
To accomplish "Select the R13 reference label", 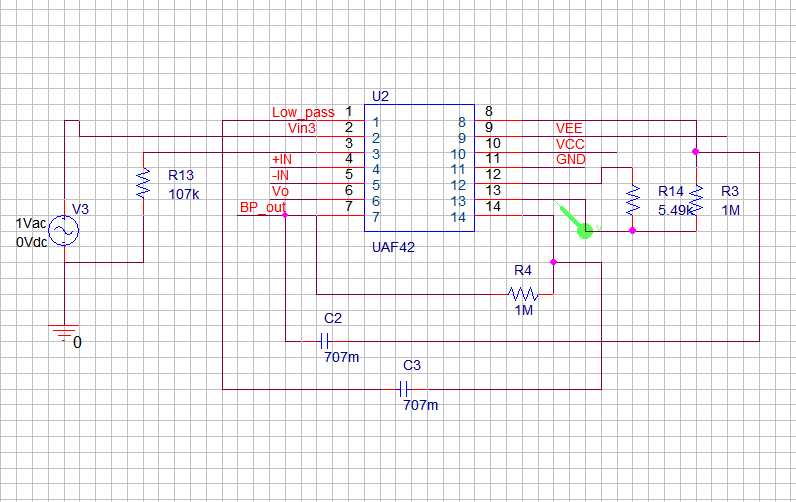I will click(x=181, y=175).
